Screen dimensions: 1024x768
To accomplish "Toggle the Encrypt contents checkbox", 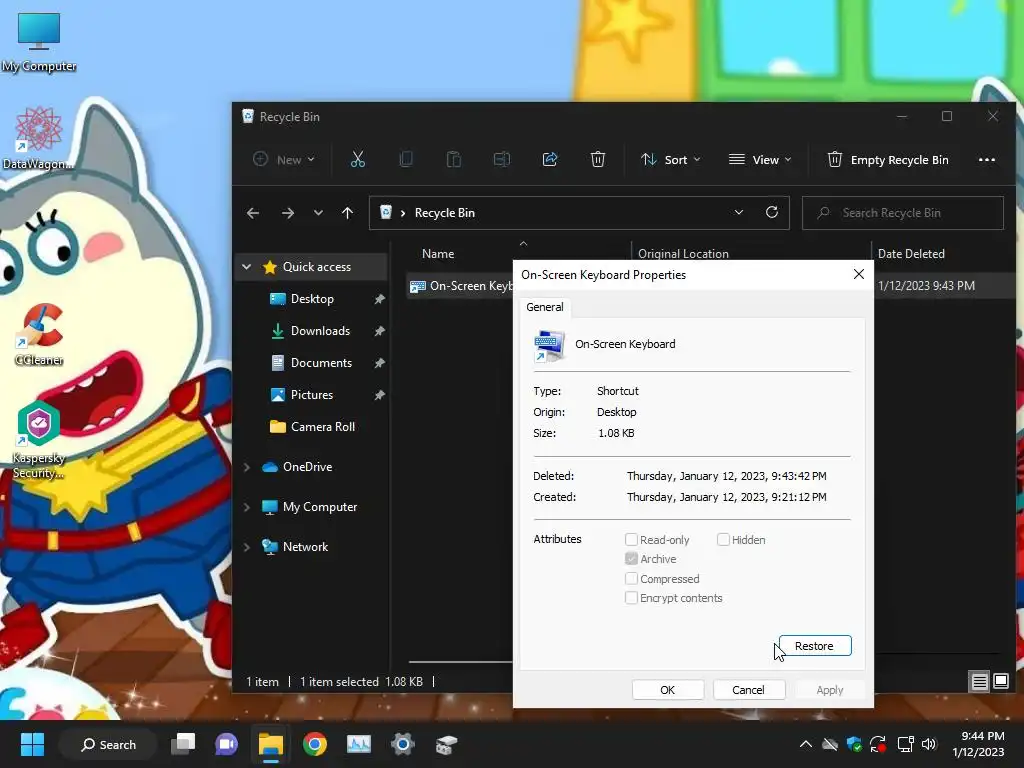I will tap(631, 598).
